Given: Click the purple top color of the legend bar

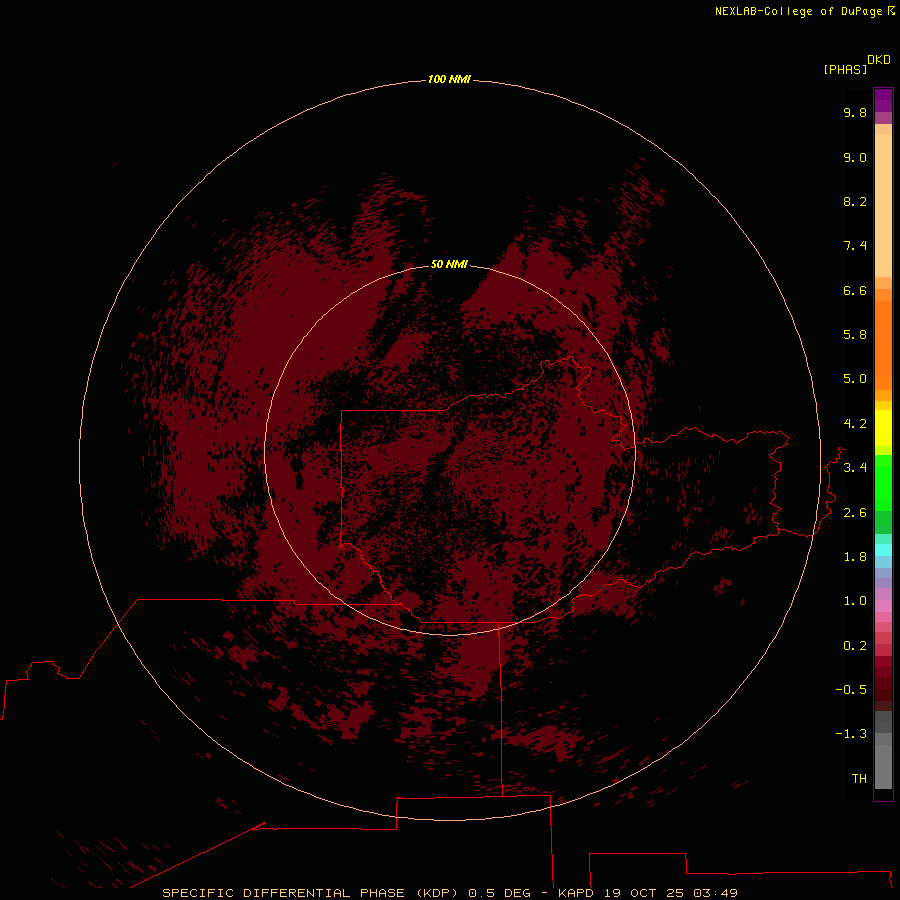Looking at the screenshot, I should 883,100.
